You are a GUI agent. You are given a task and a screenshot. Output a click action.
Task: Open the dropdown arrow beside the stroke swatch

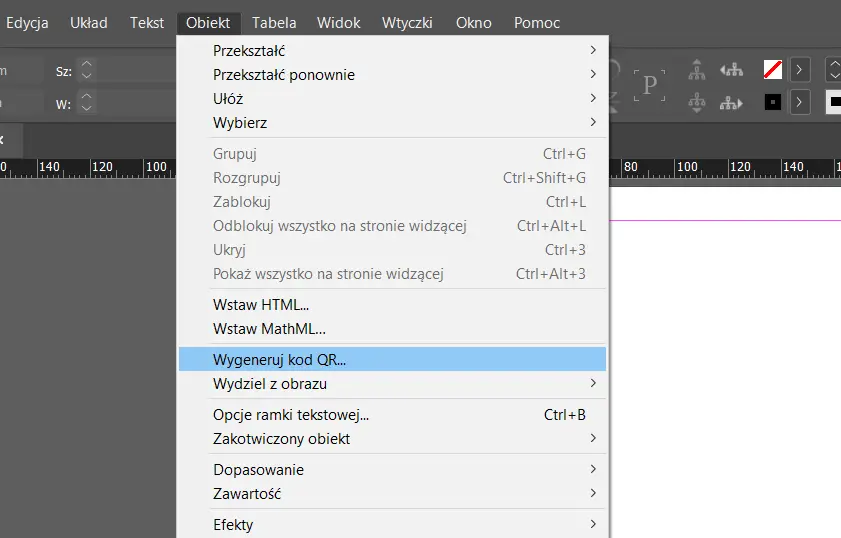click(x=799, y=102)
